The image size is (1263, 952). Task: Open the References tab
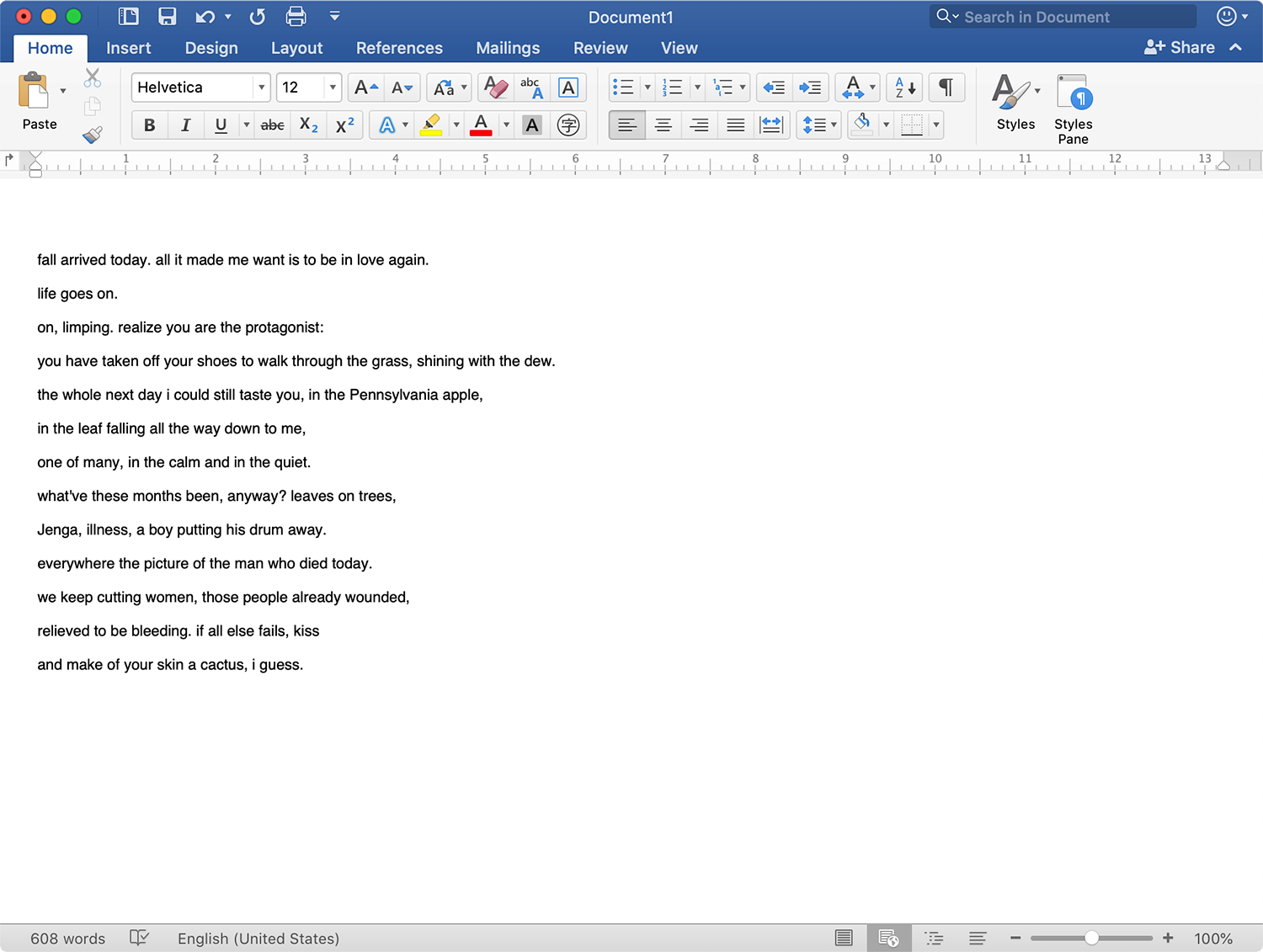[x=399, y=48]
